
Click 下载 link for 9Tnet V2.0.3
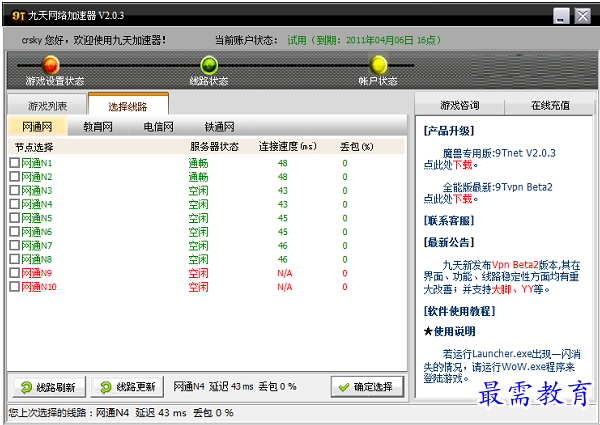[x=463, y=165]
